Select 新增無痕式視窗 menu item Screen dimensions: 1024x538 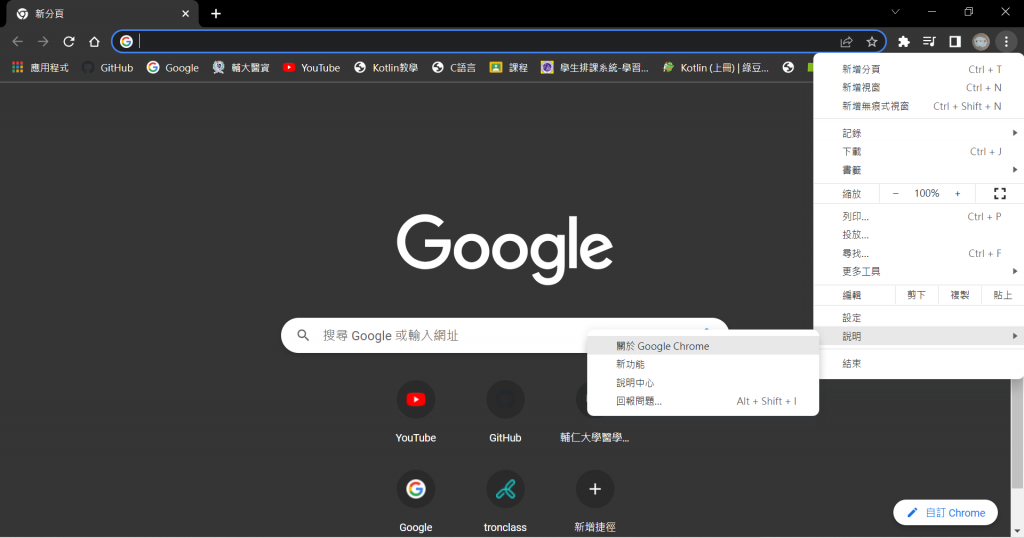918,106
